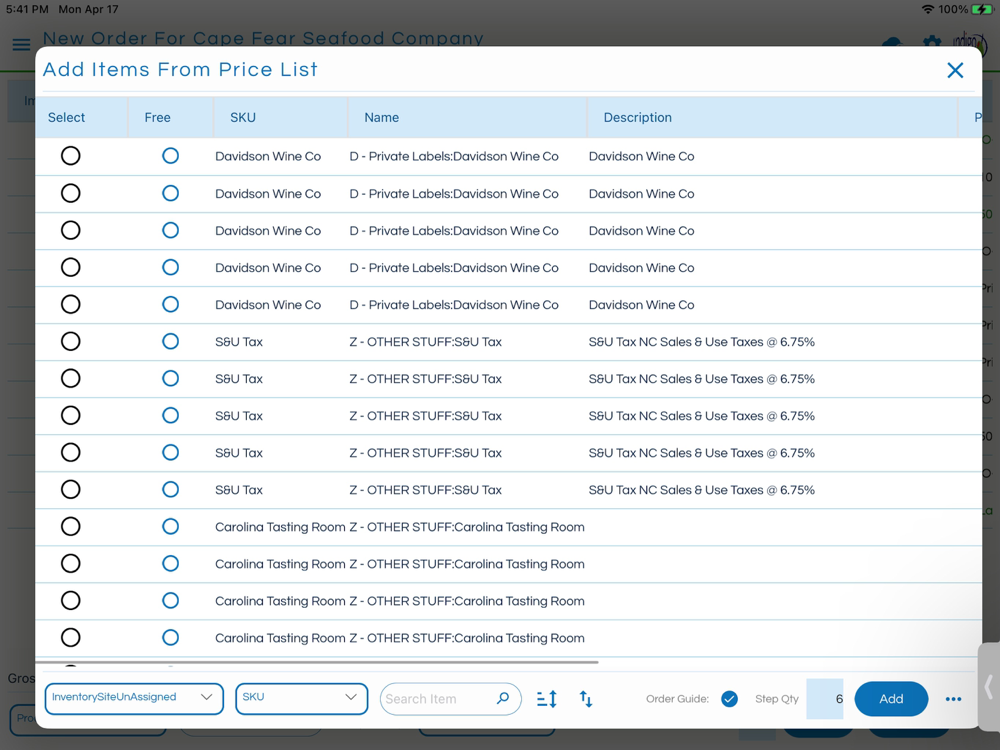Mark first Davidson Wine Co row as Free
The image size is (1000, 750).
pyautogui.click(x=170, y=156)
